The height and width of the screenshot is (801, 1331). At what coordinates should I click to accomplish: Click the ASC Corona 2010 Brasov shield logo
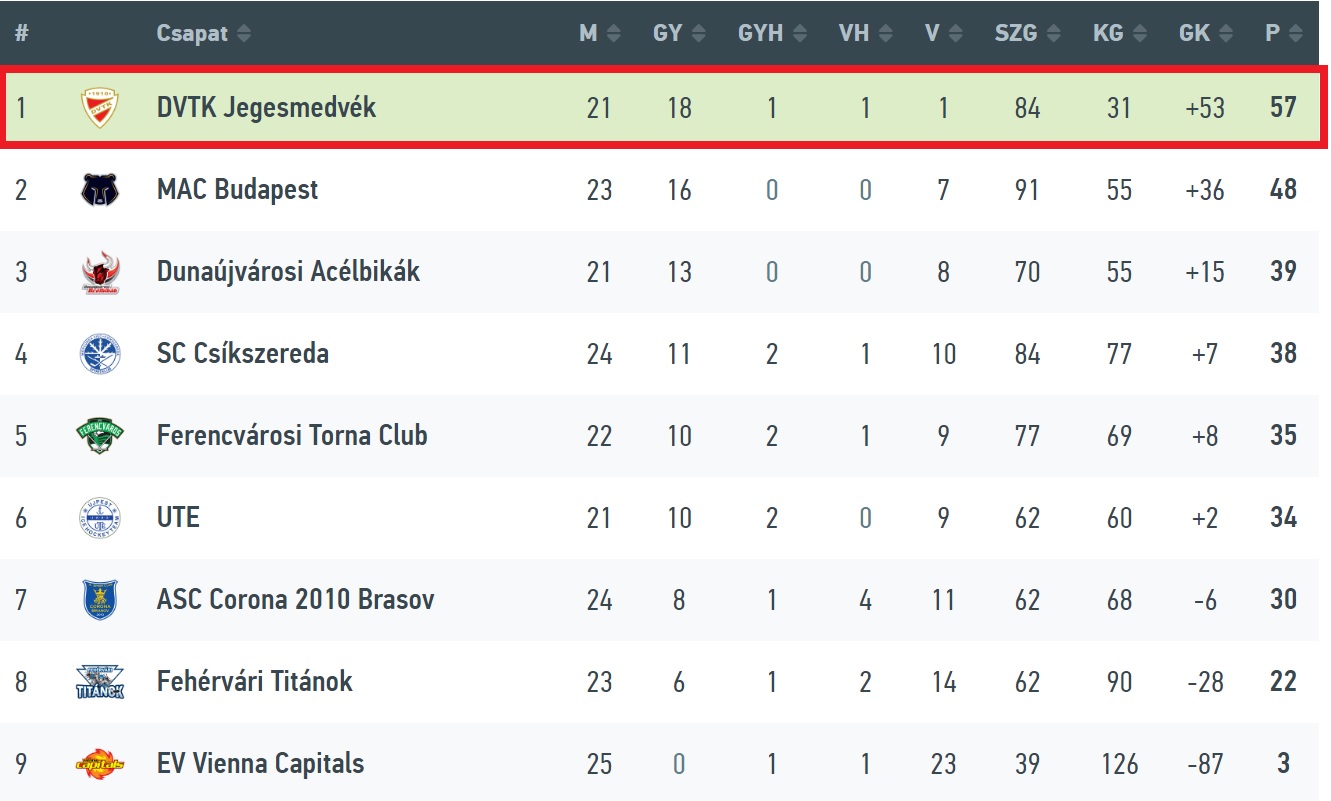coord(100,599)
